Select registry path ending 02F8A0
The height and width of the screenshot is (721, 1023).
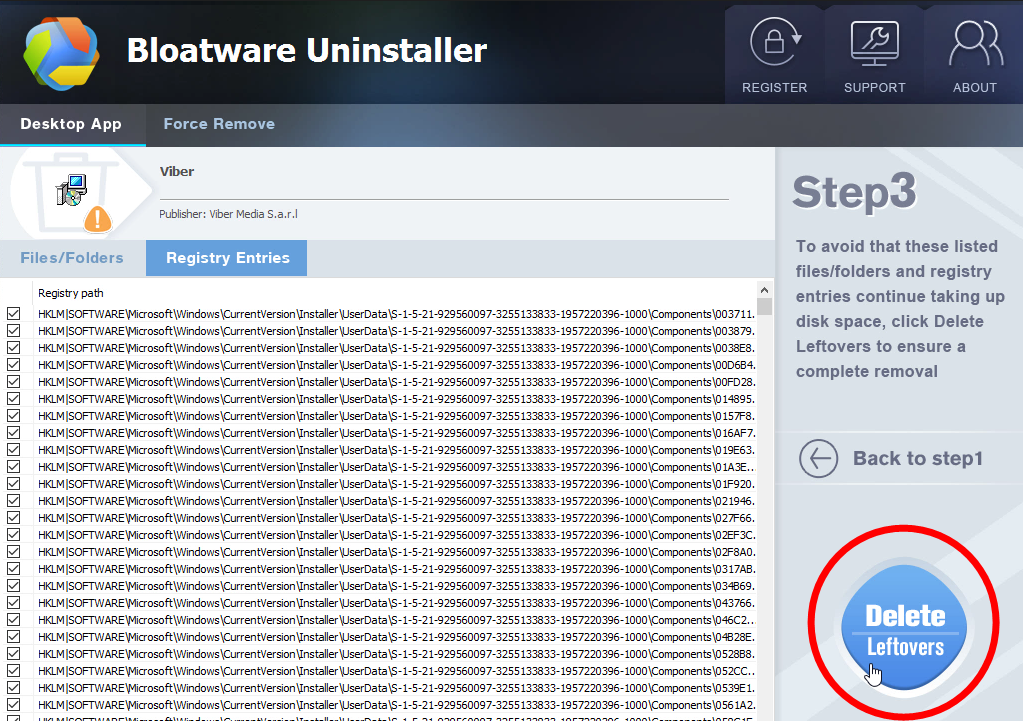click(396, 552)
